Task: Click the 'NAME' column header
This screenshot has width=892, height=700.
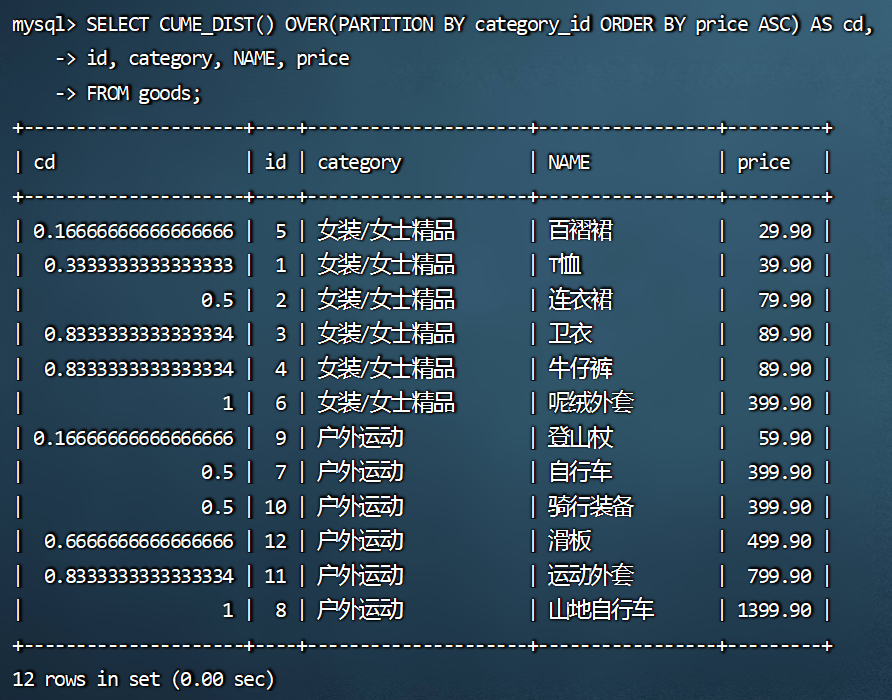Action: (x=569, y=162)
